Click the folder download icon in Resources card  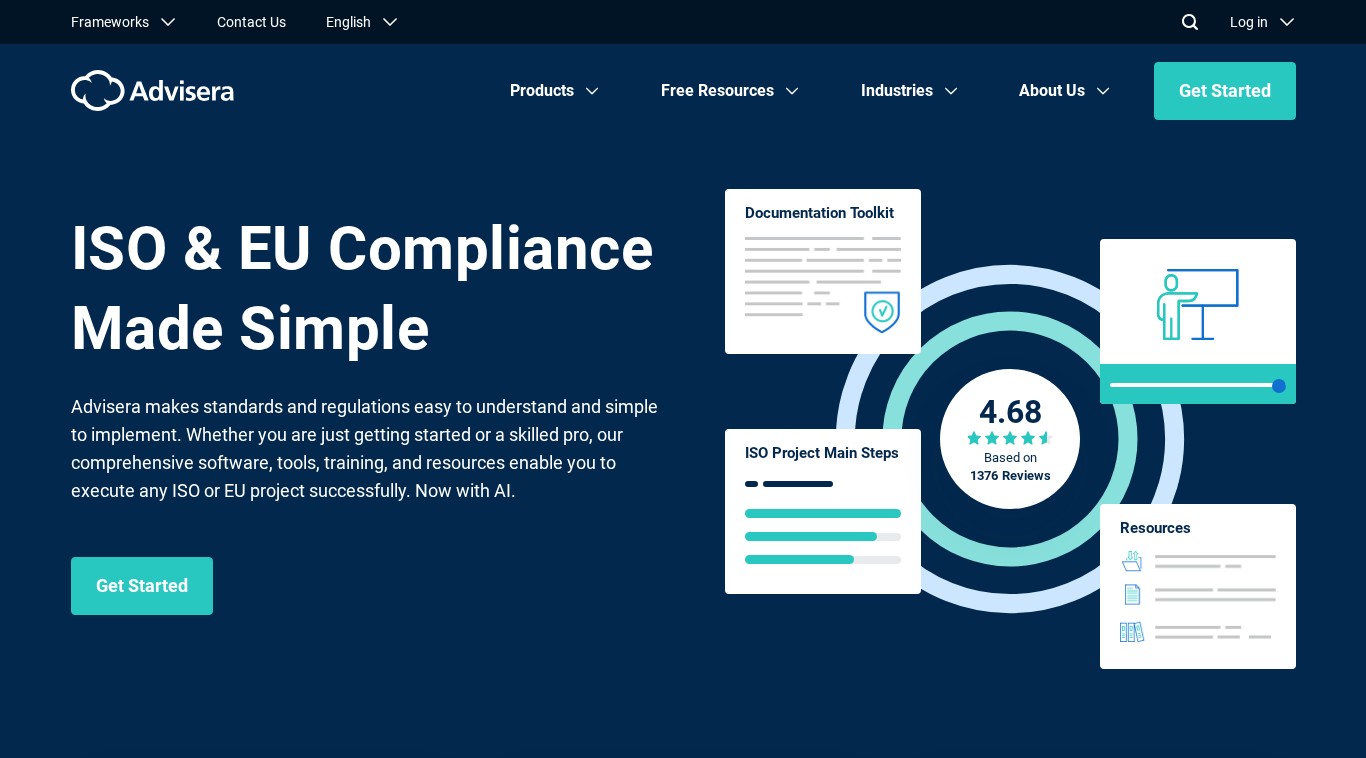coord(1132,561)
